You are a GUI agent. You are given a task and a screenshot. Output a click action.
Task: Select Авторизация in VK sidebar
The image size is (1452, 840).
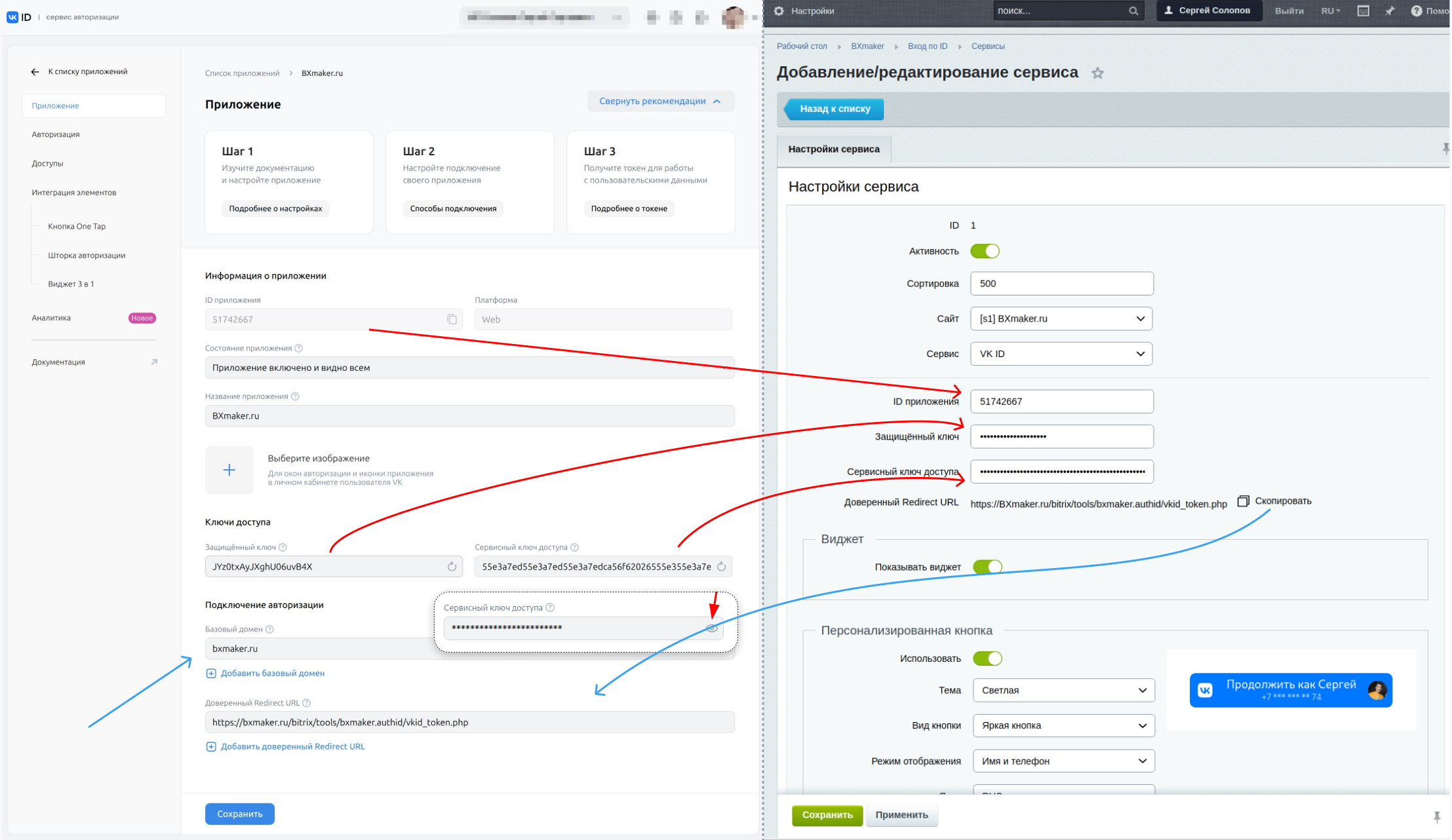coord(56,134)
